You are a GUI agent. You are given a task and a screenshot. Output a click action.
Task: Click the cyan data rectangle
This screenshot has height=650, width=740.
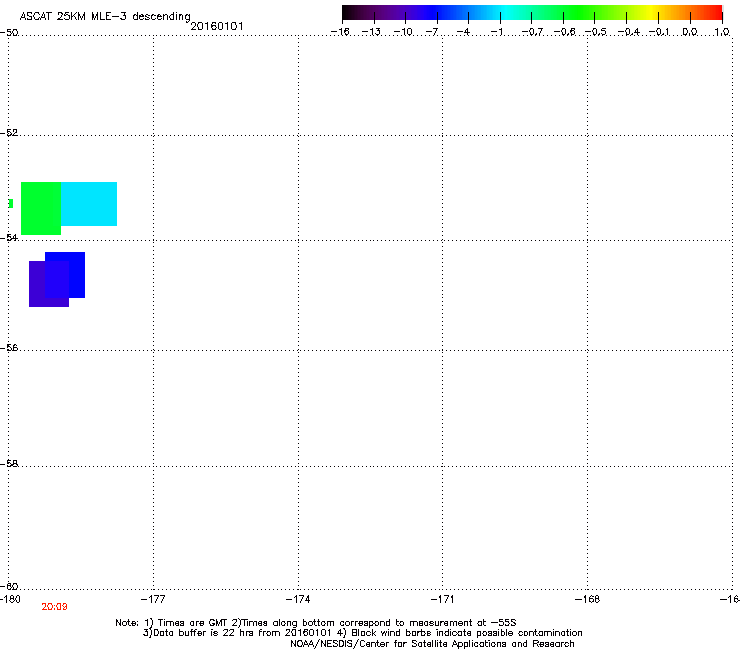pos(89,204)
